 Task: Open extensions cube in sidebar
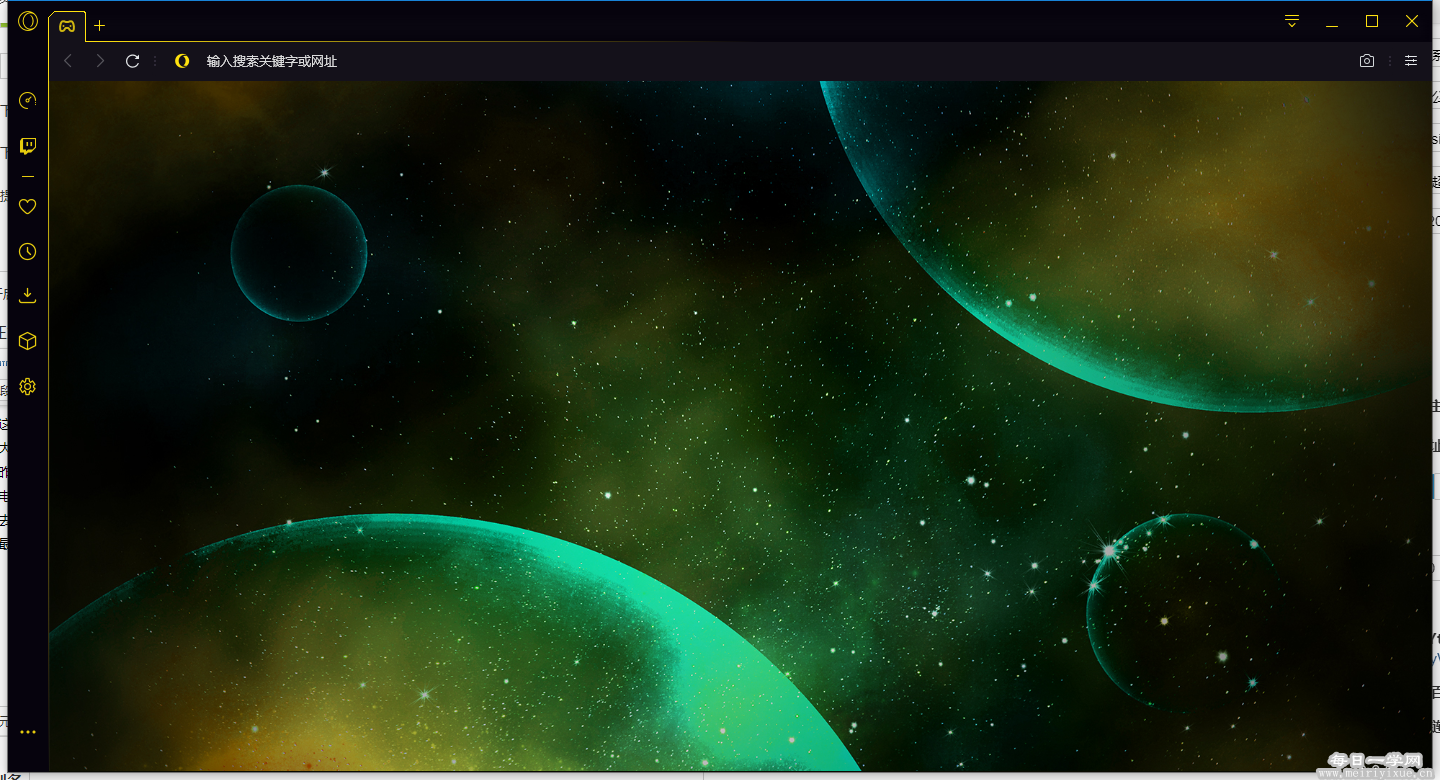(x=28, y=341)
